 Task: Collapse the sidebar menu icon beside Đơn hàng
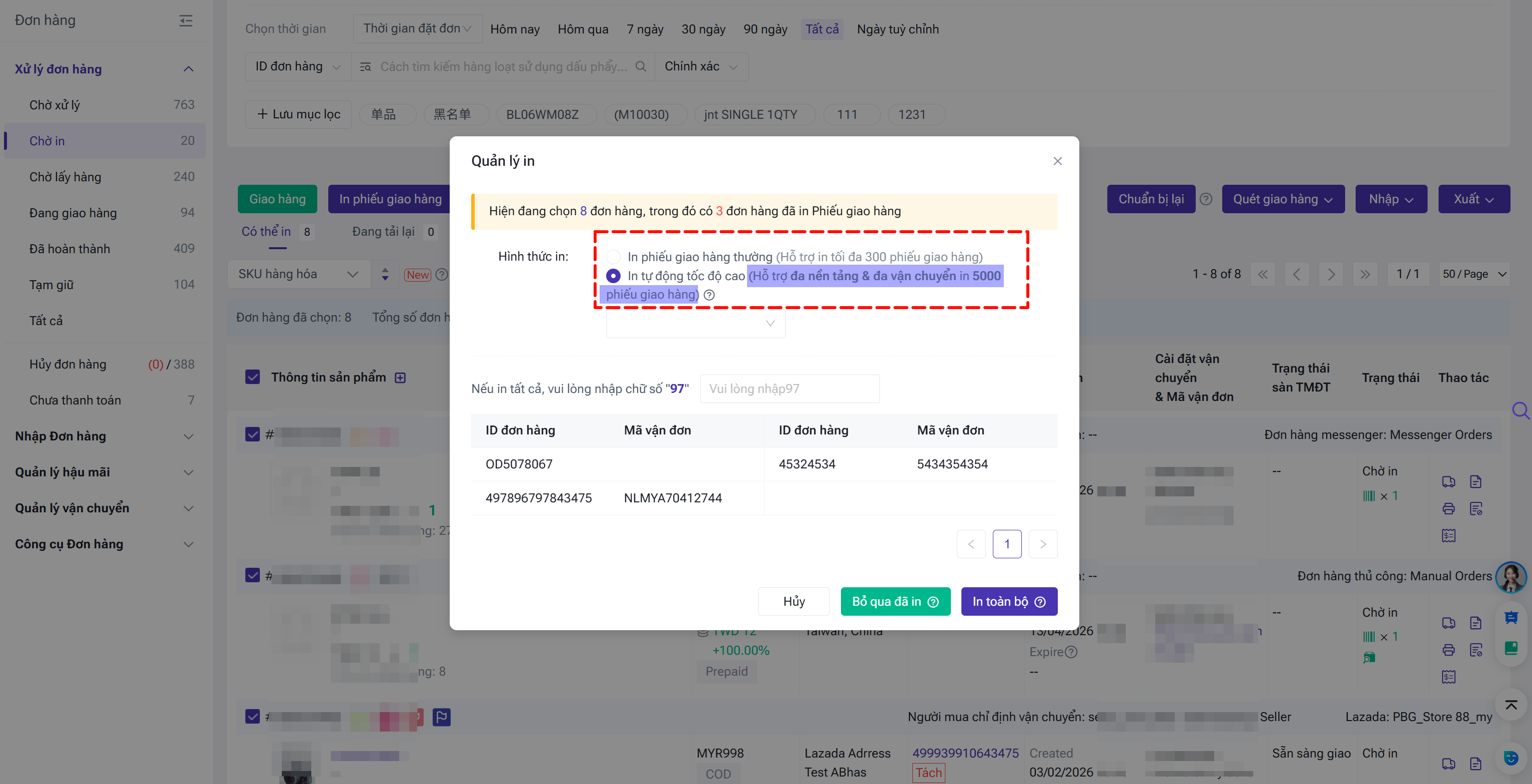coord(185,21)
